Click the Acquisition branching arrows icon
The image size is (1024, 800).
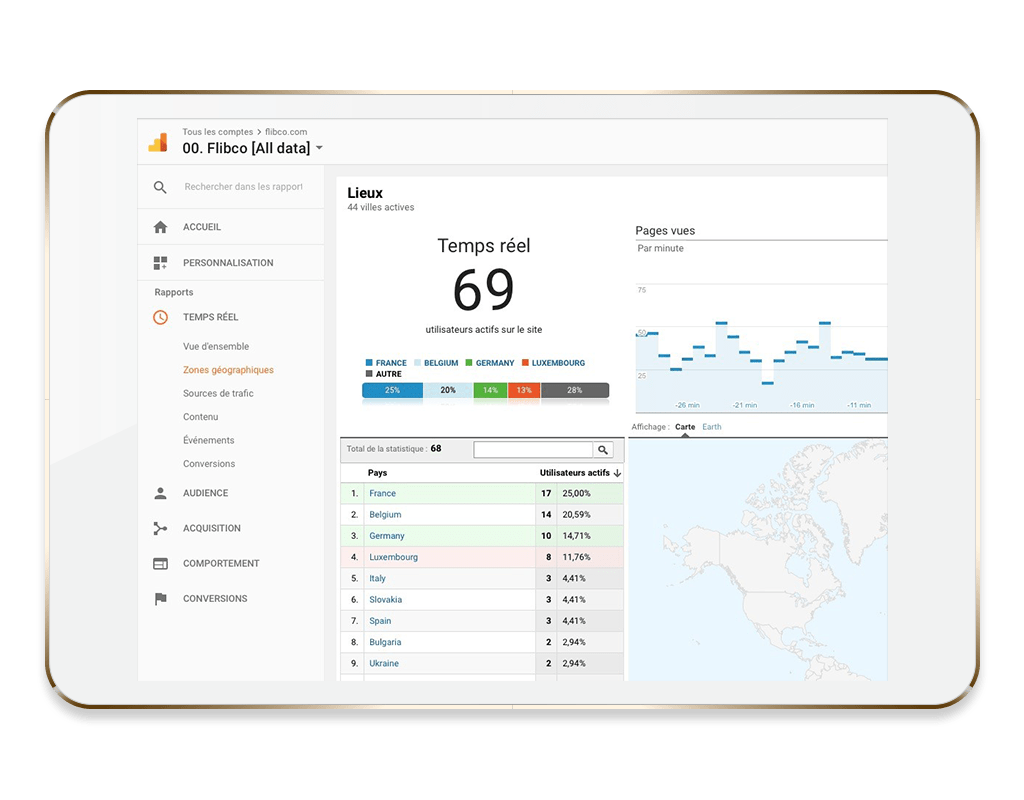click(161, 528)
